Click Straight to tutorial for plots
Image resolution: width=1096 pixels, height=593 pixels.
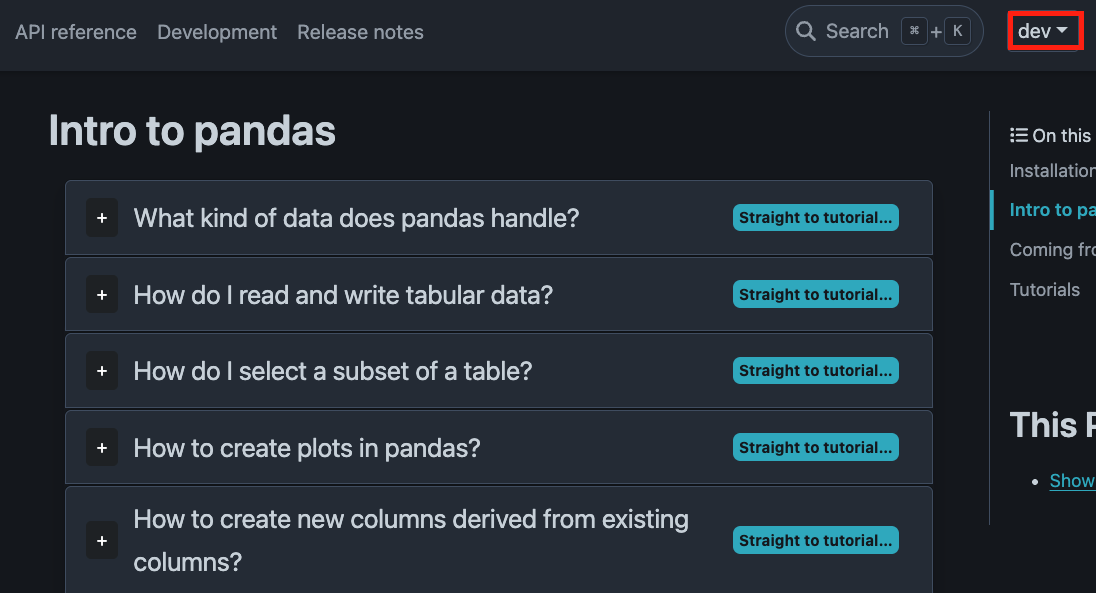816,448
